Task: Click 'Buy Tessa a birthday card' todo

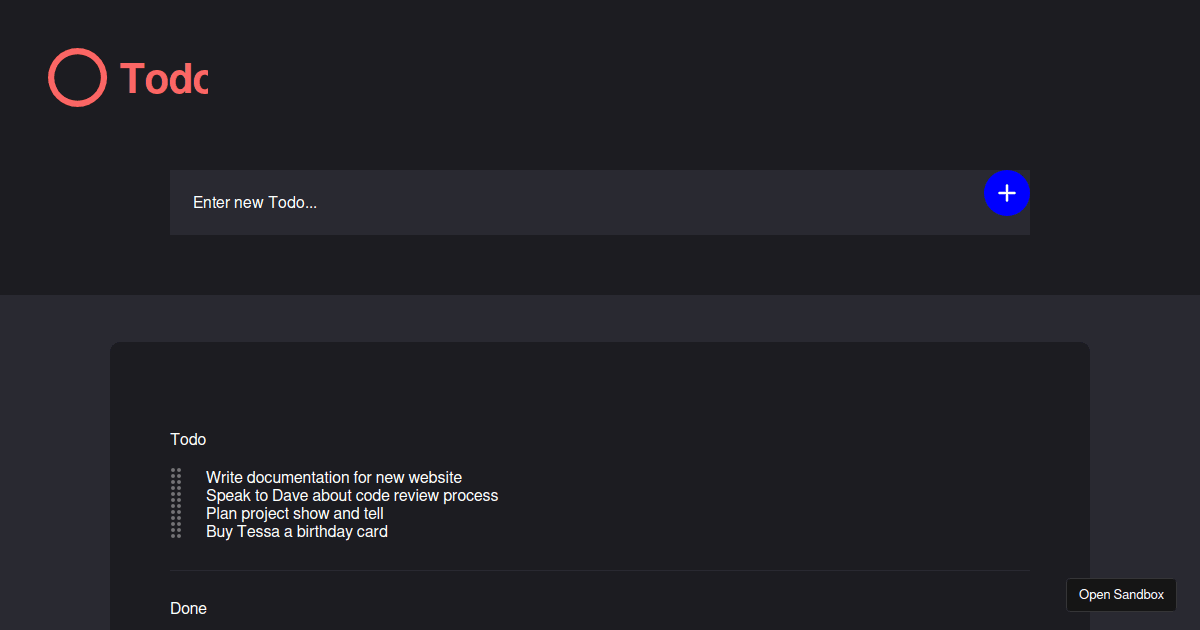Action: click(x=297, y=532)
